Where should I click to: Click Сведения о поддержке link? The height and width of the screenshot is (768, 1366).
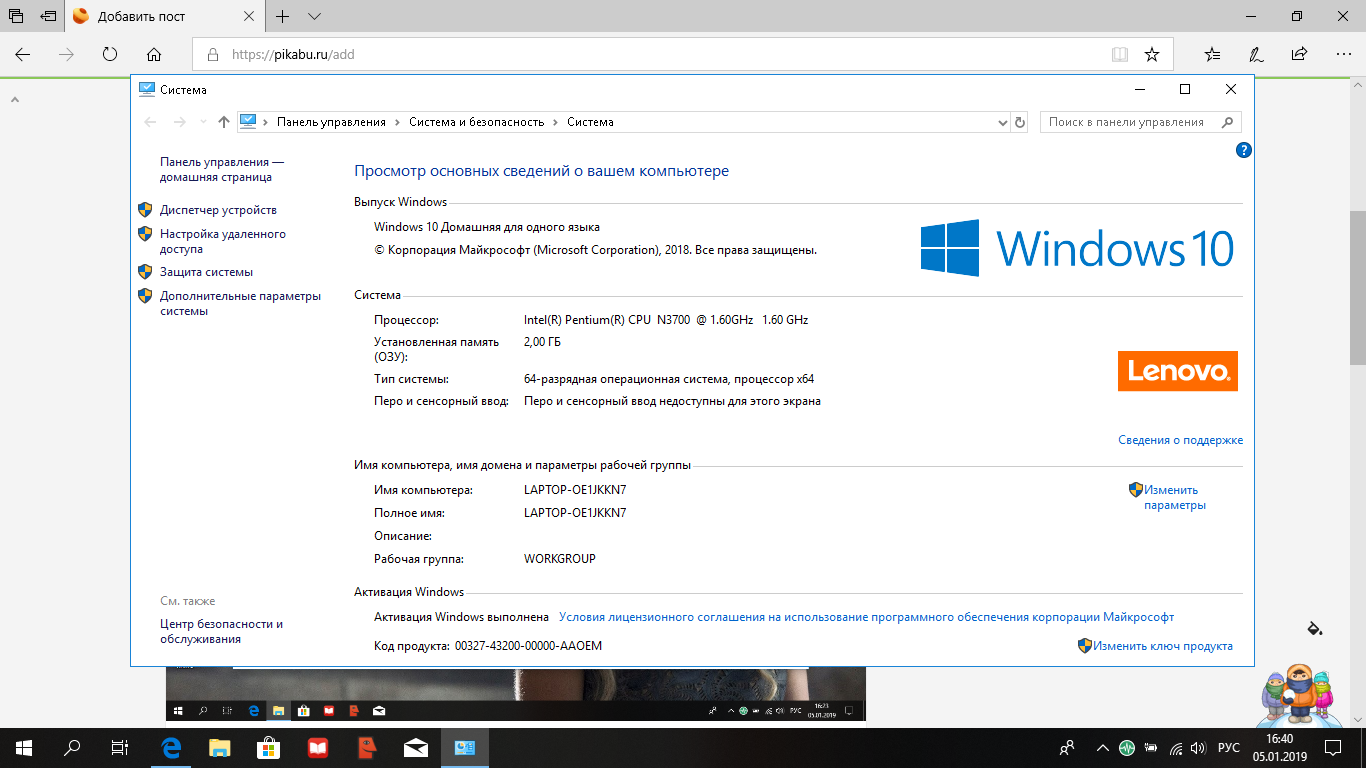(1180, 440)
